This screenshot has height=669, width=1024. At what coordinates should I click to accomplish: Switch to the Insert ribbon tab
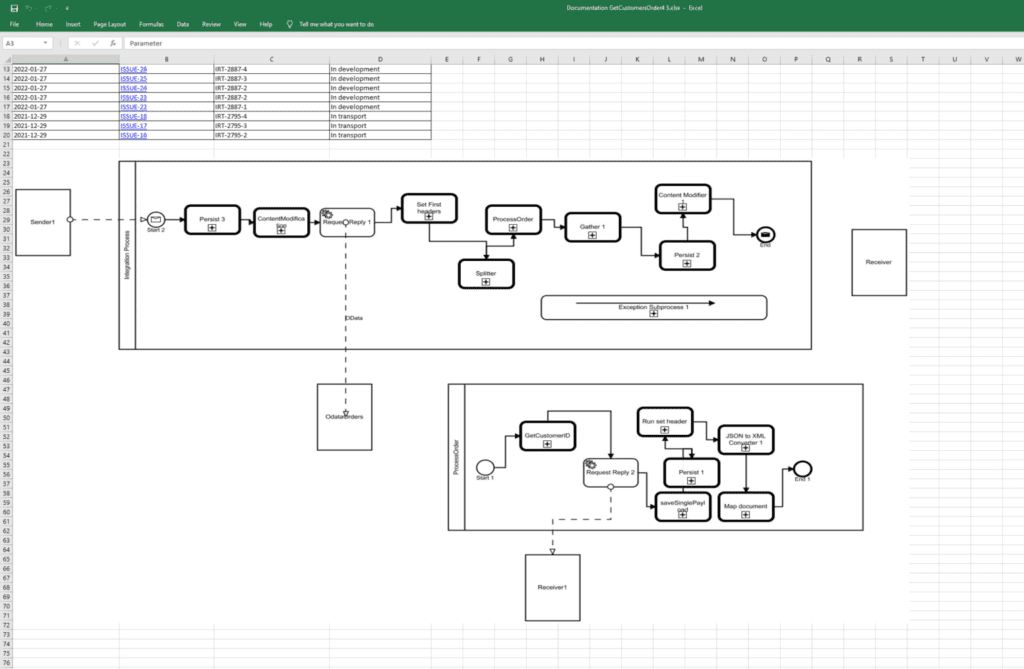click(x=73, y=24)
